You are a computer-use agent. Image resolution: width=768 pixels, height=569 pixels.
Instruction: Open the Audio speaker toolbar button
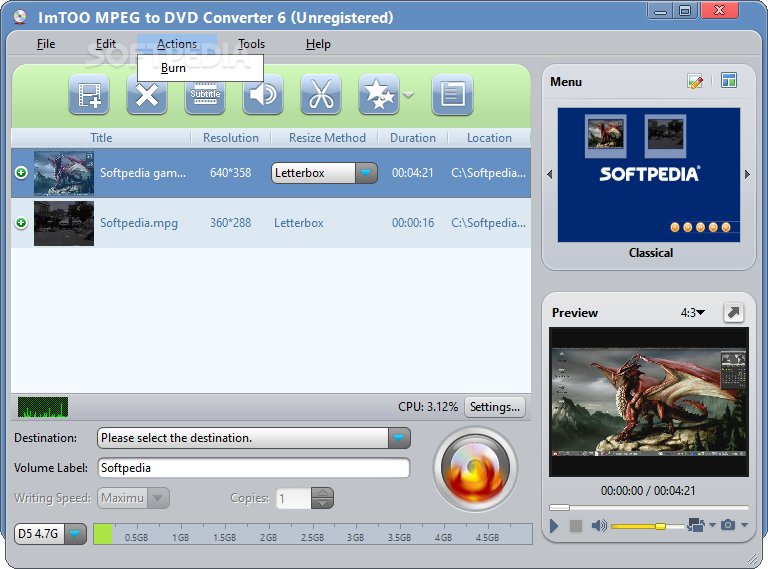[263, 95]
